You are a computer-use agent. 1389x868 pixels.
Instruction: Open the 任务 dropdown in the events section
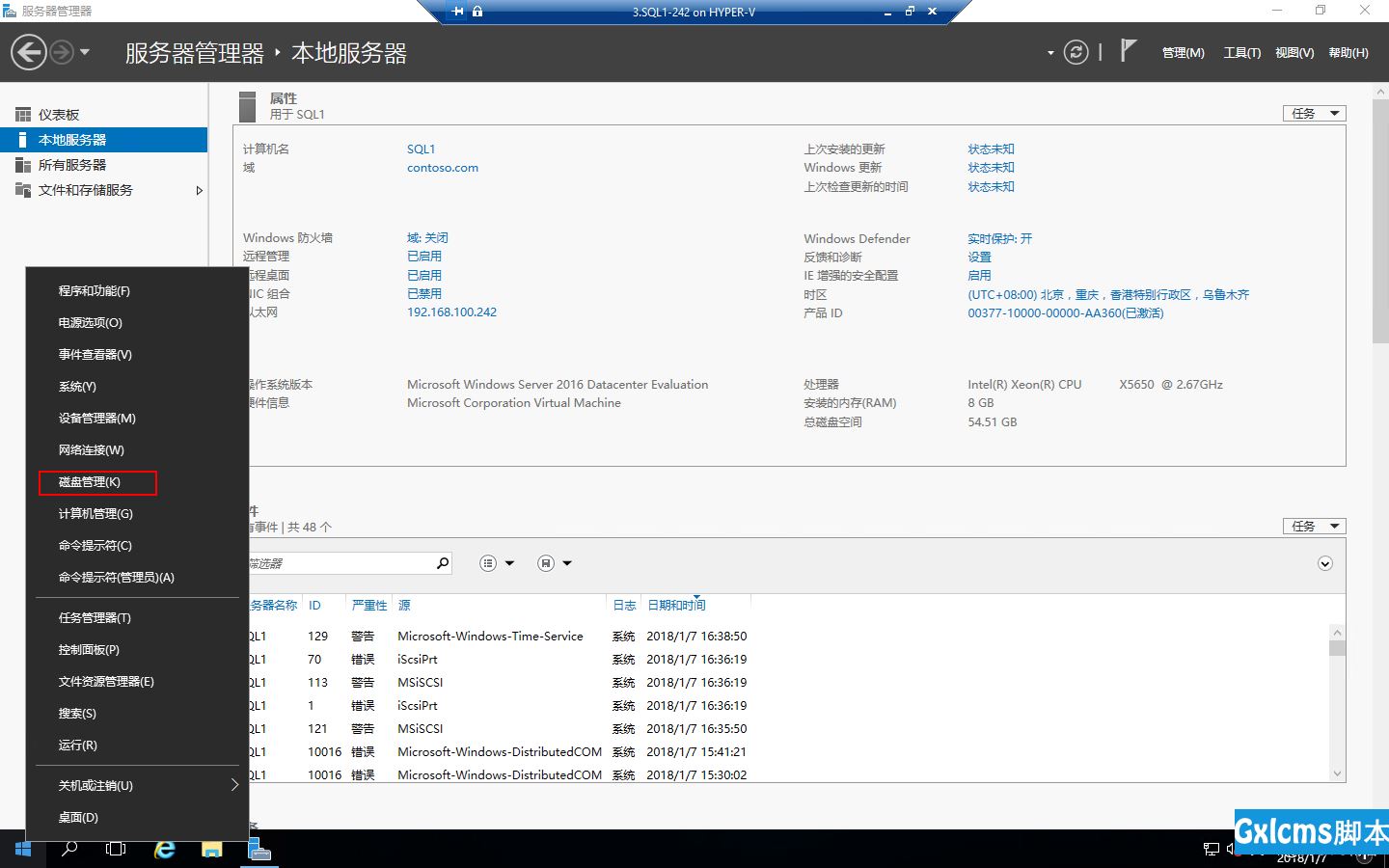click(1314, 527)
